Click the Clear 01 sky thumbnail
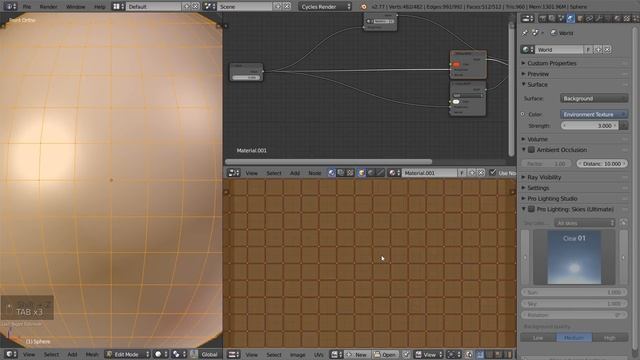Image resolution: width=640 pixels, height=360 pixels. coord(574,258)
